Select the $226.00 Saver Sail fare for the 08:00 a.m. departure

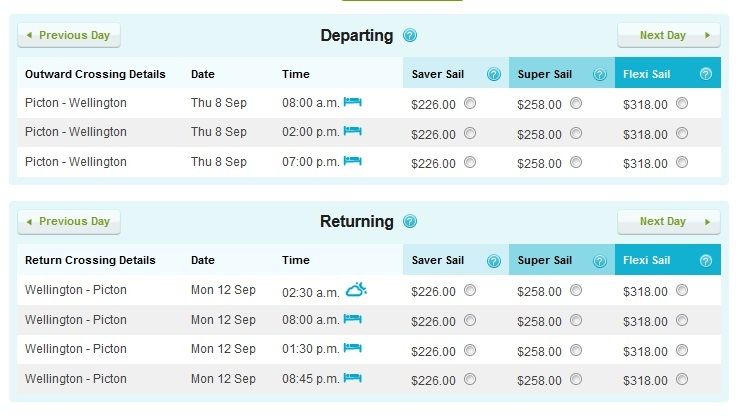coord(470,103)
